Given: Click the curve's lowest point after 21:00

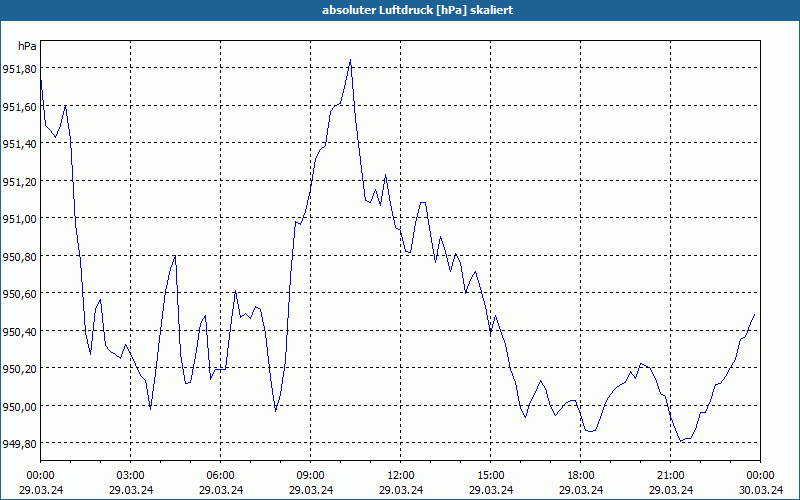Looking at the screenshot, I should [x=680, y=441].
